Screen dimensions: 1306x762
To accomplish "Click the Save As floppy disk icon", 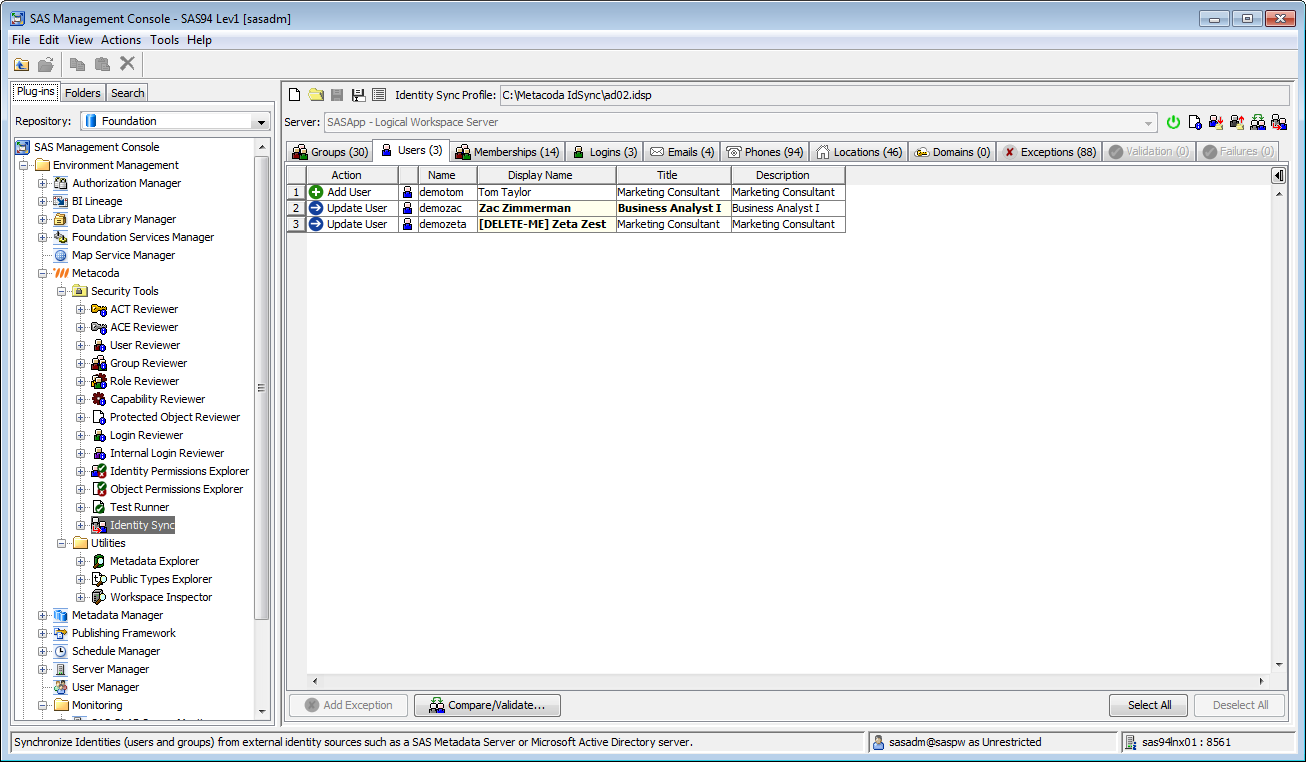I will [358, 95].
